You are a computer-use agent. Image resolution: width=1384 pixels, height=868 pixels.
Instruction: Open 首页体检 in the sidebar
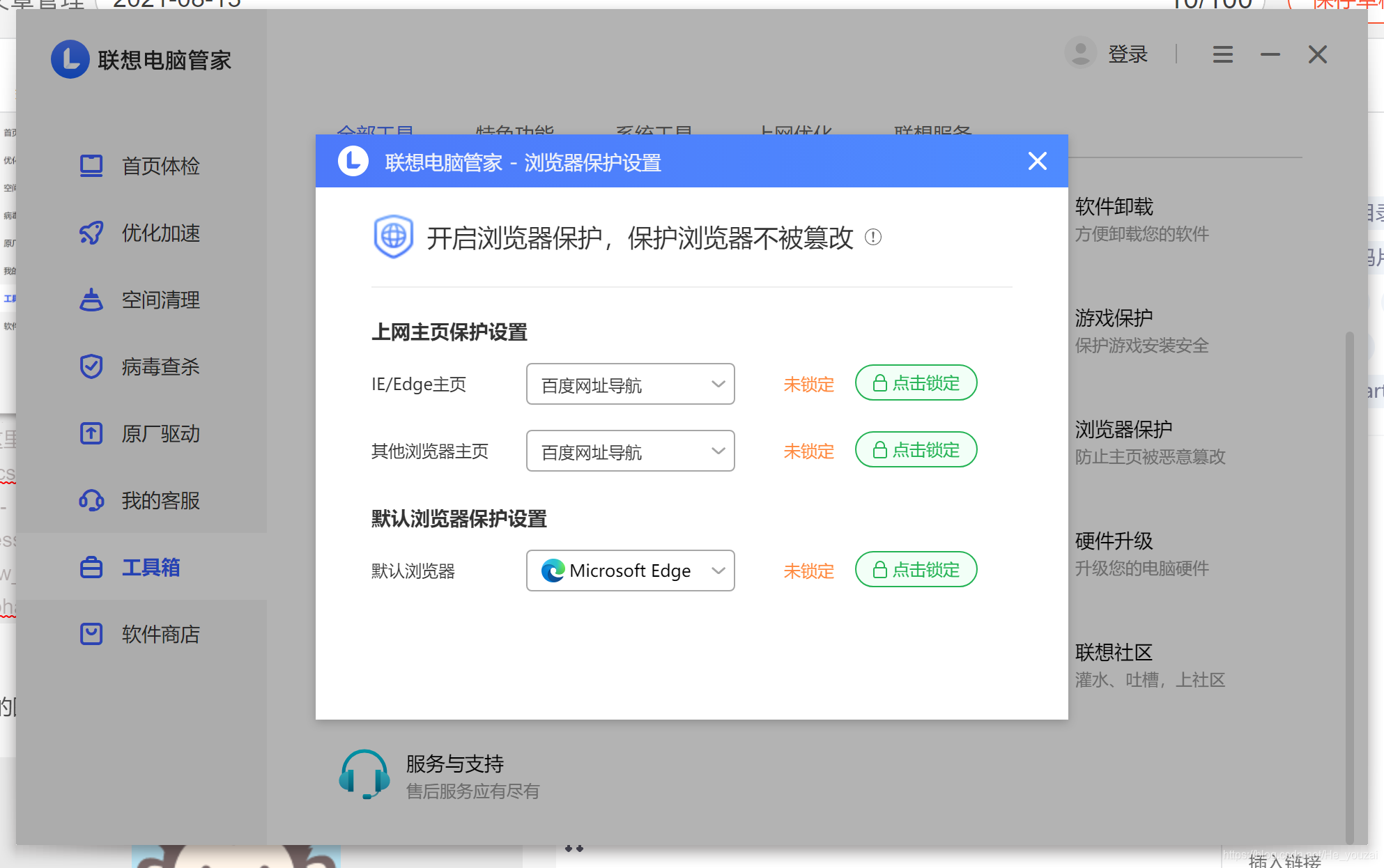141,166
